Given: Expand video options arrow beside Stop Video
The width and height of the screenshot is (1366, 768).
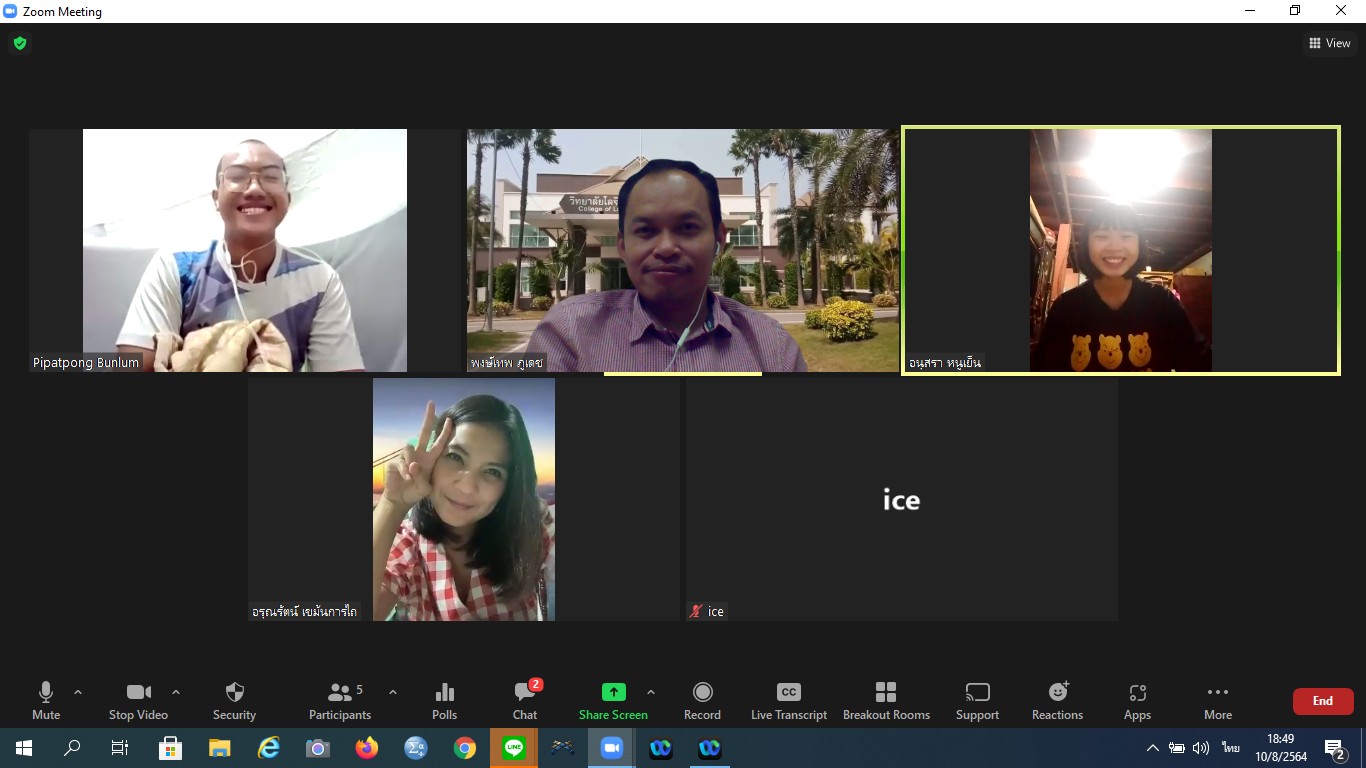Looking at the screenshot, I should coord(176,692).
